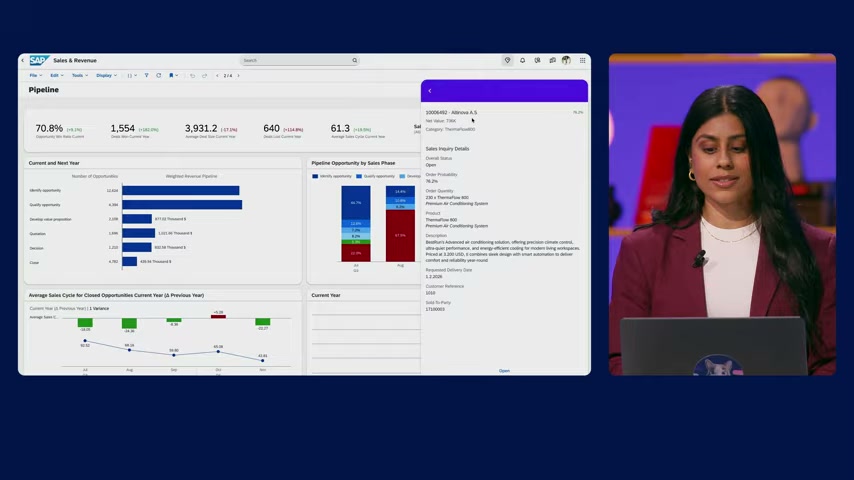Click the Current and Next Year title
The width and height of the screenshot is (854, 480).
pyautogui.click(x=54, y=163)
